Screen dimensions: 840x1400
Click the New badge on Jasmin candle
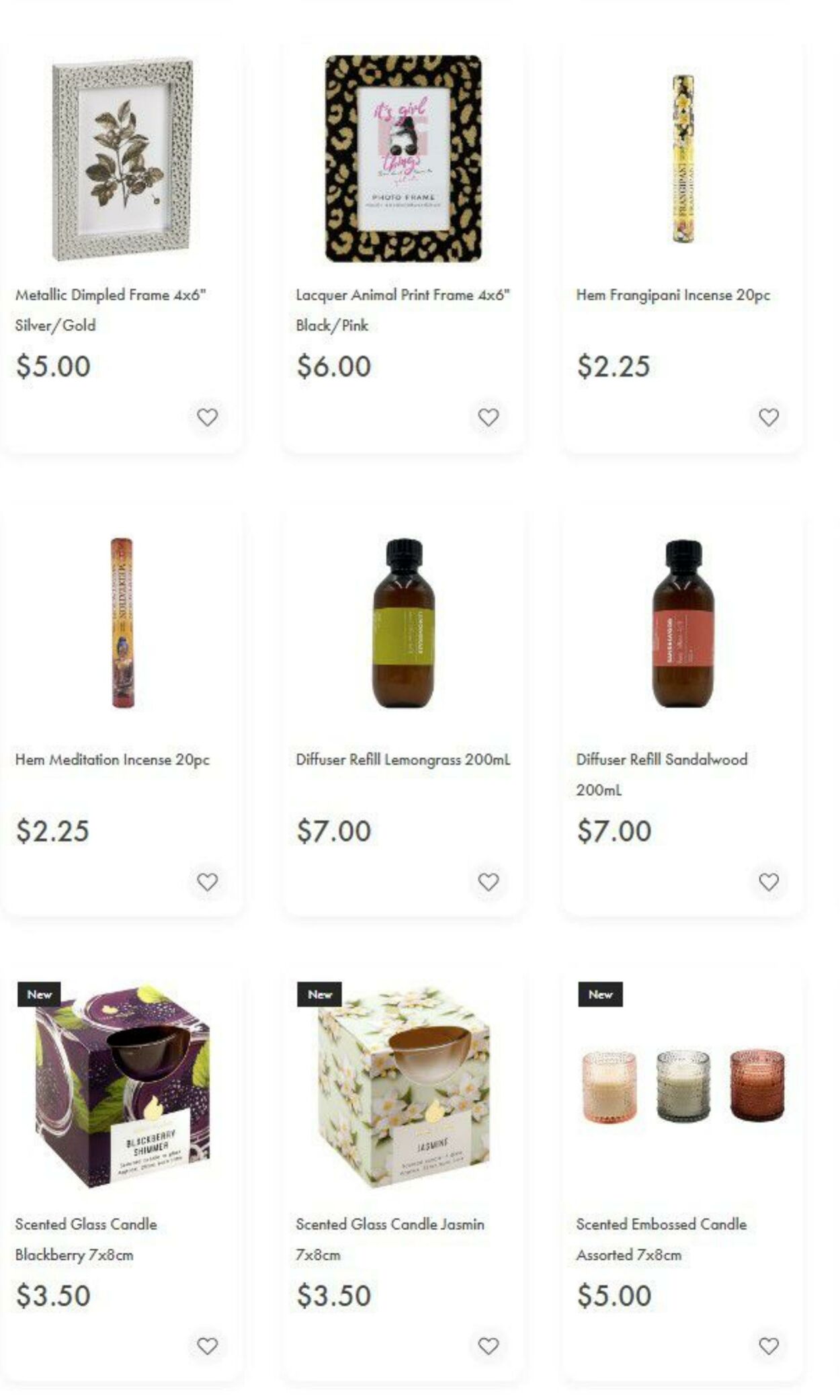pyautogui.click(x=319, y=994)
